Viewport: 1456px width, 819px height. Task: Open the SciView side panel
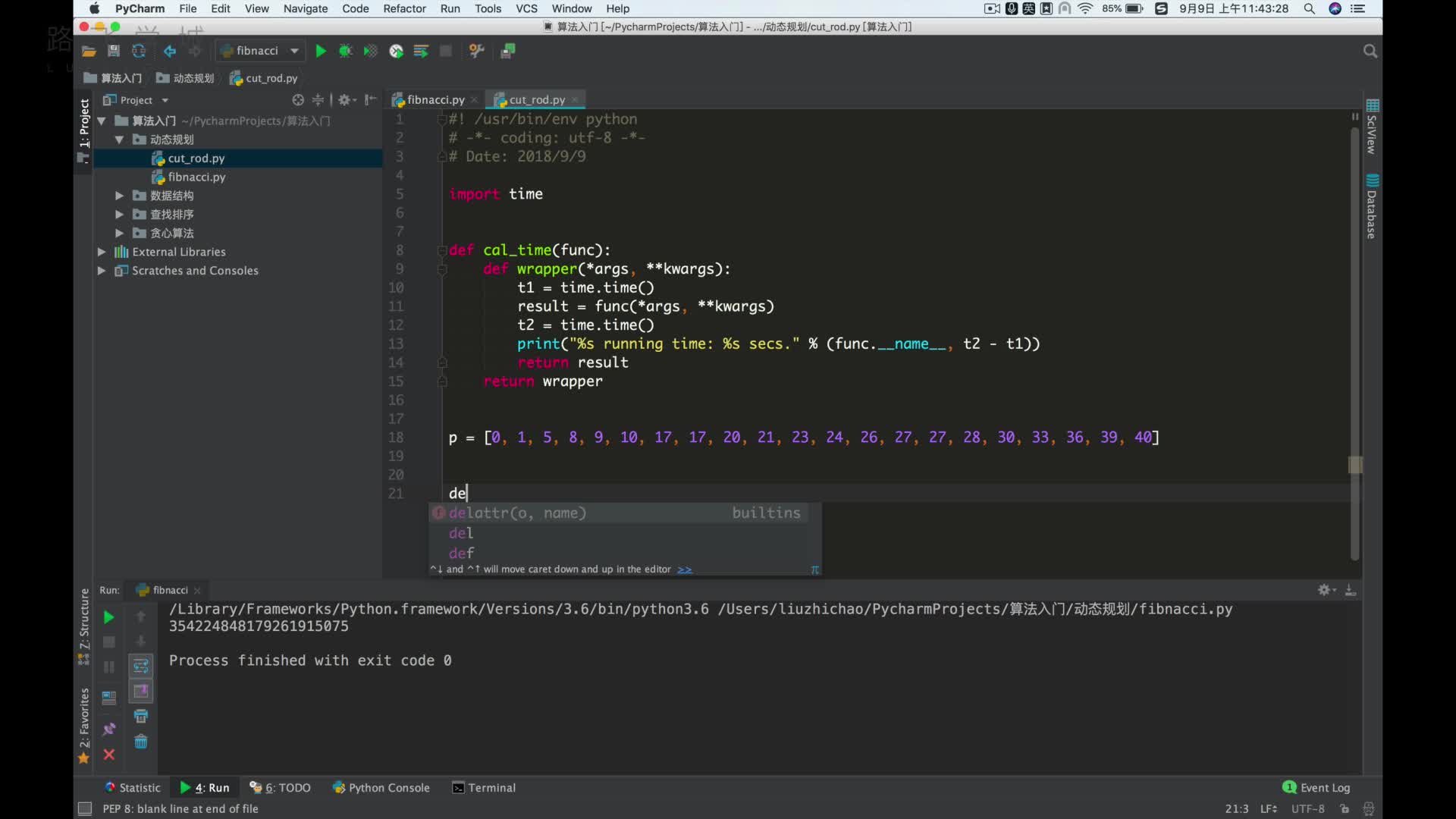(1372, 126)
